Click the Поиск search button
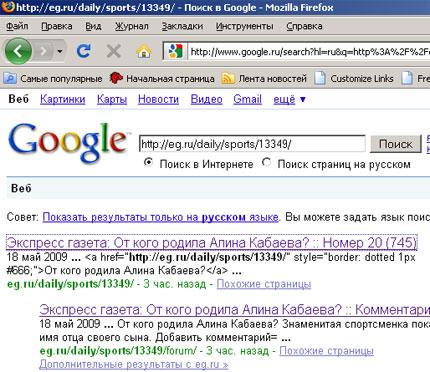This screenshot has width=430, height=372. coord(396,144)
